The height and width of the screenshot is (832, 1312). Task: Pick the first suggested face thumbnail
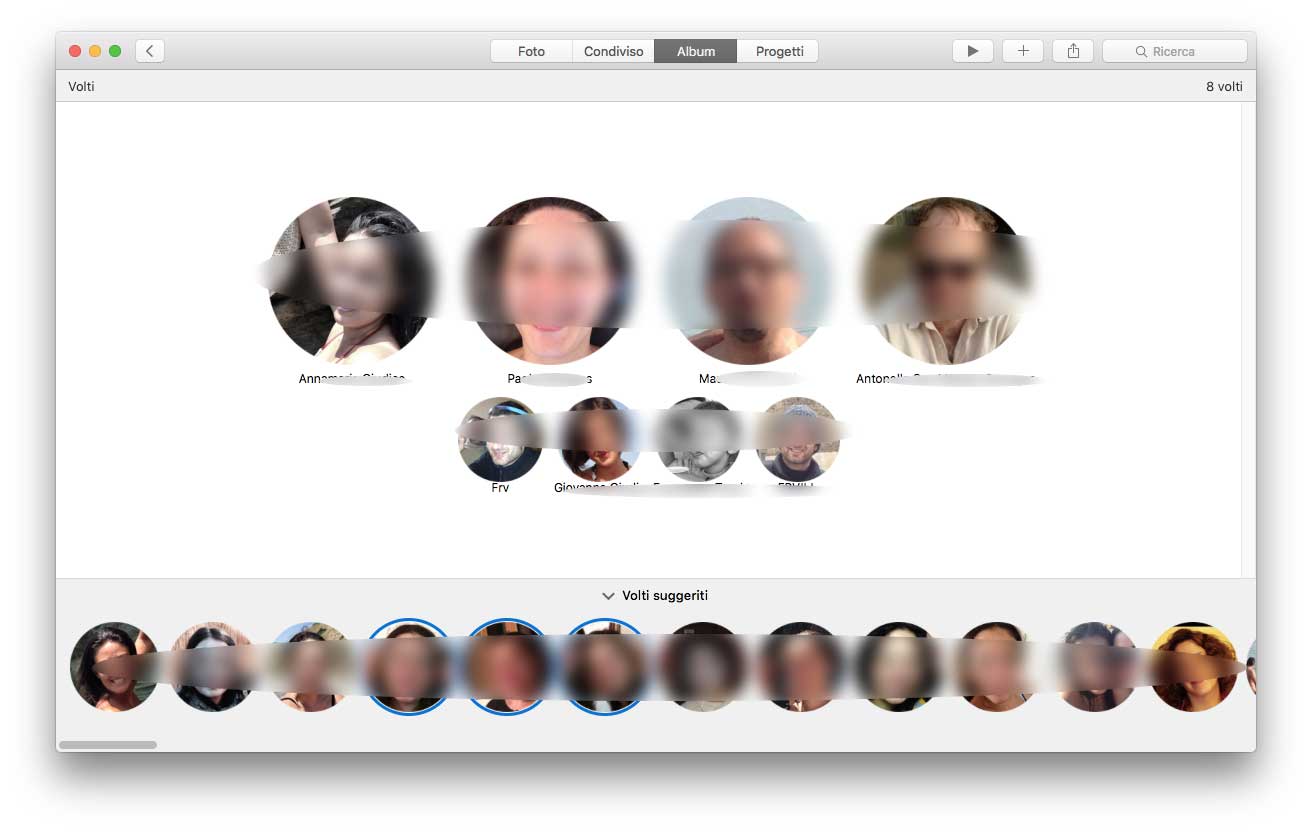114,667
